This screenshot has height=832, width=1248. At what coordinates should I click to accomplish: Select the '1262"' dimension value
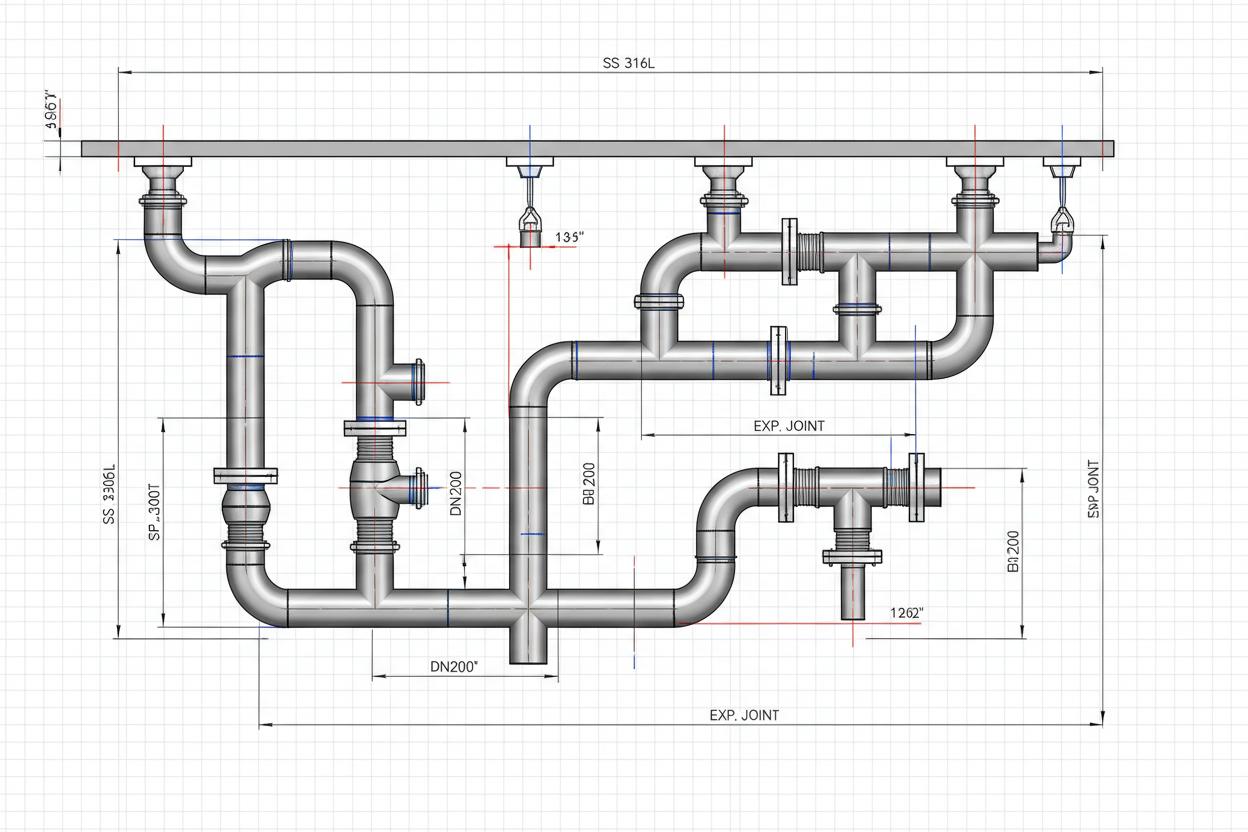(906, 613)
